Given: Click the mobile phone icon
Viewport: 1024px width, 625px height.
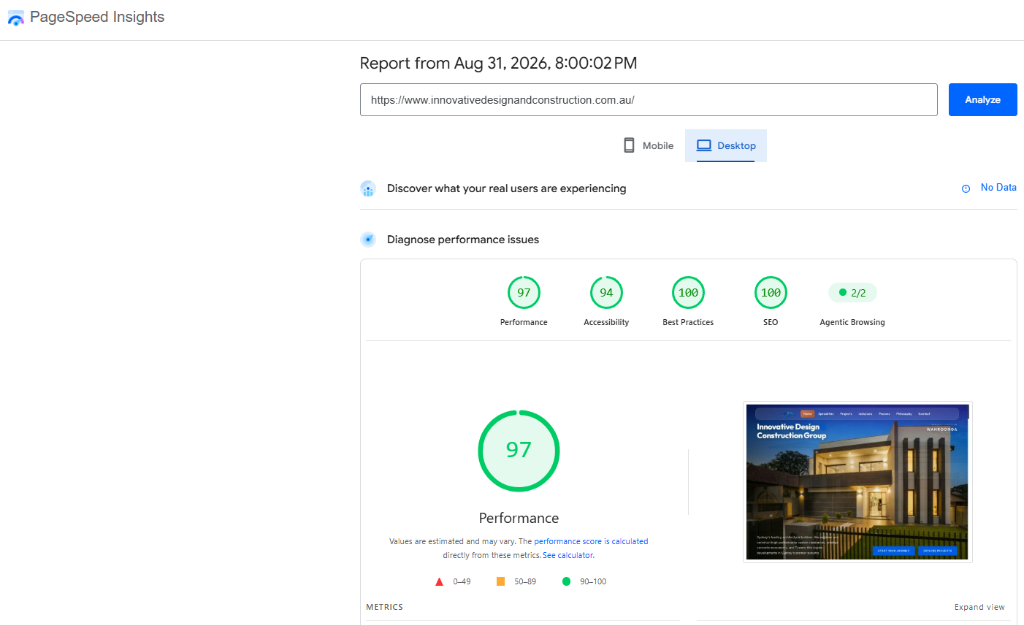Looking at the screenshot, I should coord(629,145).
